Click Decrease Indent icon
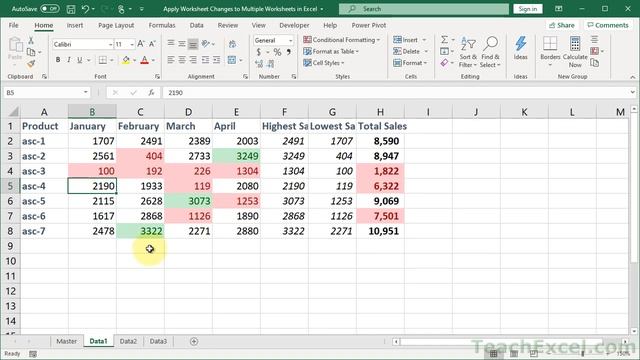The width and height of the screenshot is (640, 360). (x=205, y=60)
